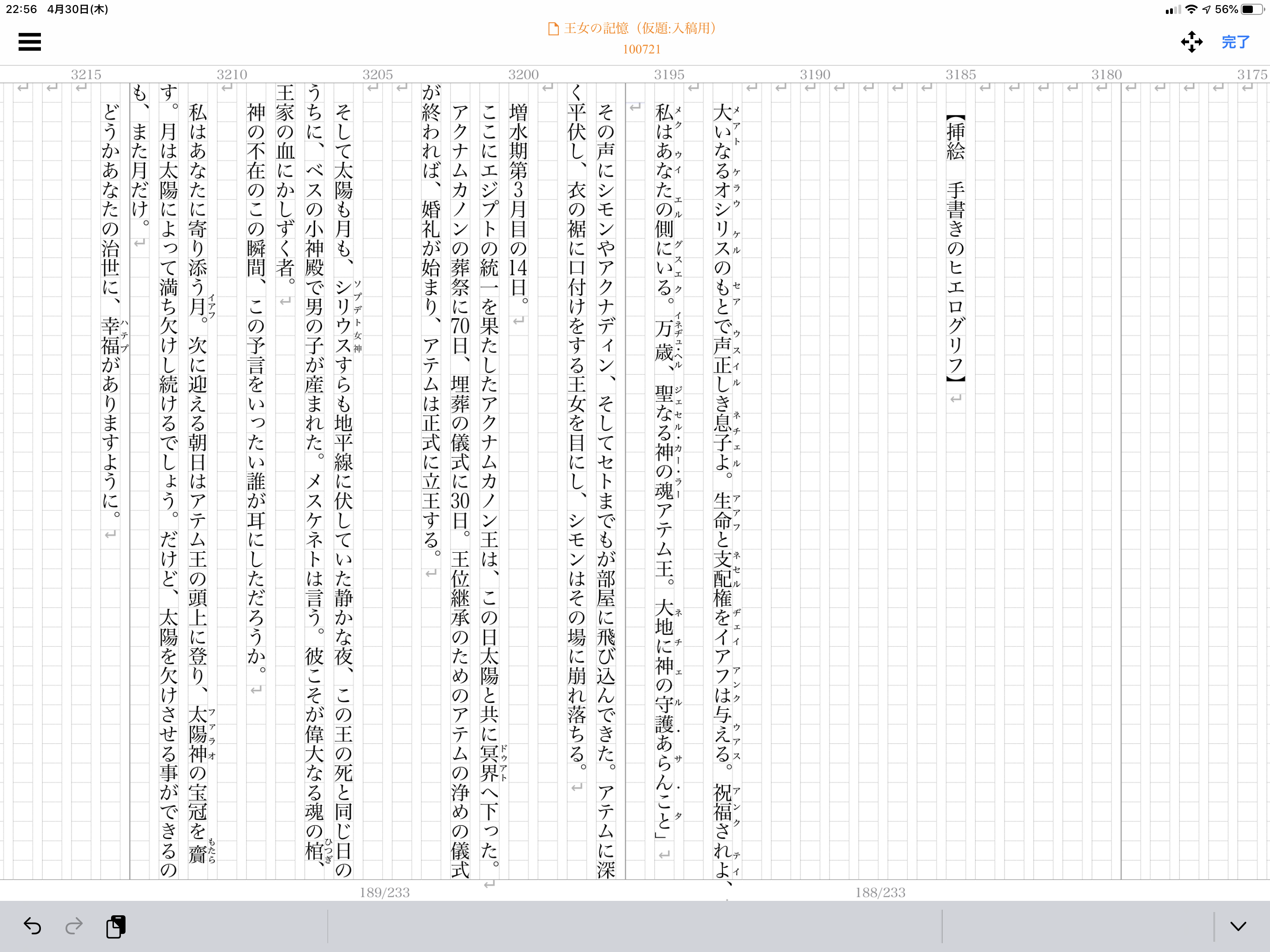Tap the 189/233 page indicator
The image size is (1270, 952).
384,892
